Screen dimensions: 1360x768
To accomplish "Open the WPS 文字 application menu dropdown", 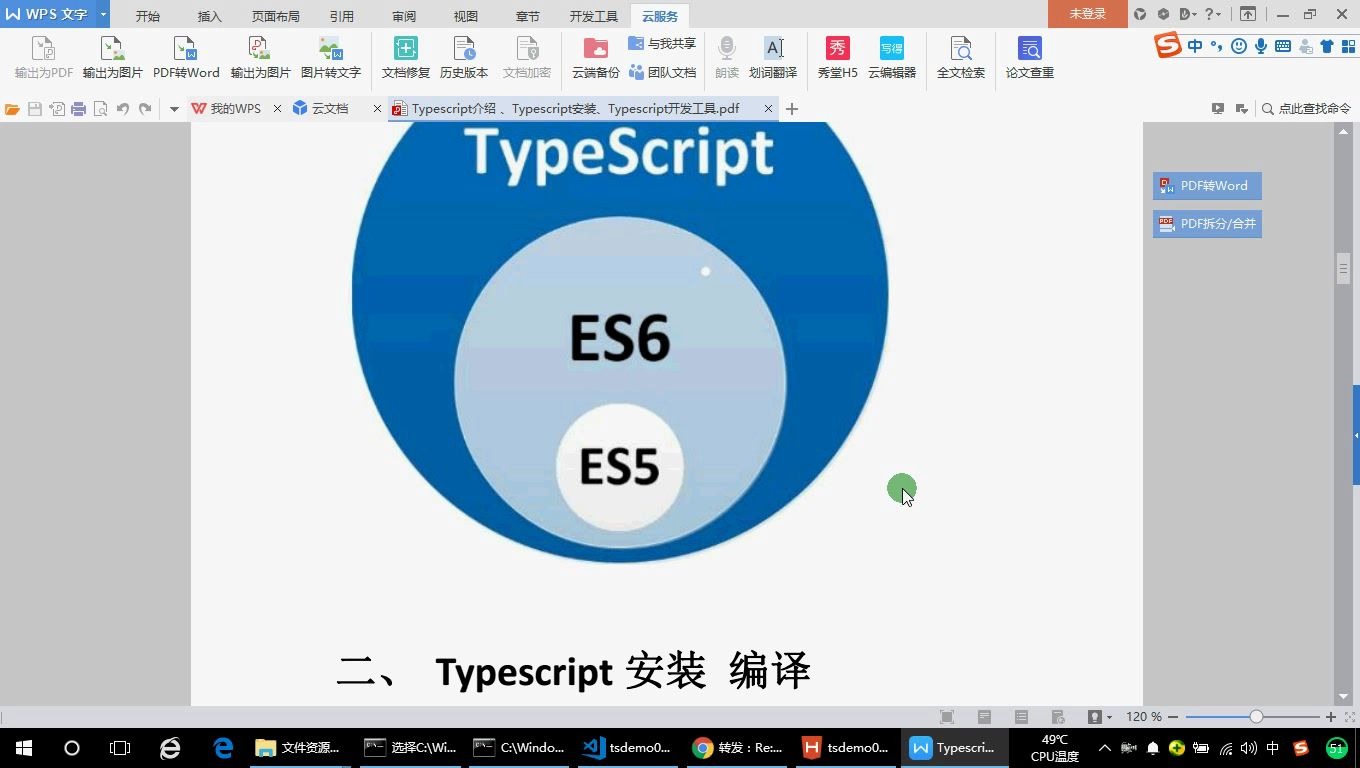I will (x=103, y=14).
